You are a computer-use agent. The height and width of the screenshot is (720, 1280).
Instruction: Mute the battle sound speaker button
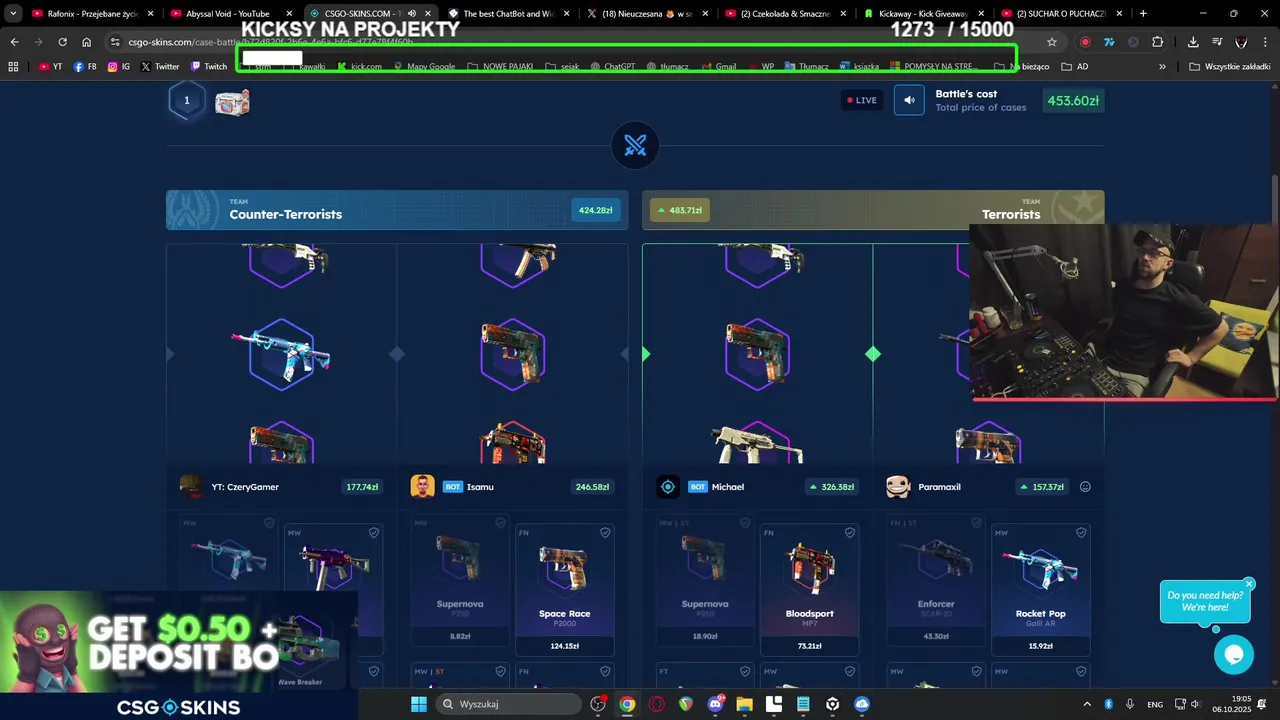click(x=909, y=100)
